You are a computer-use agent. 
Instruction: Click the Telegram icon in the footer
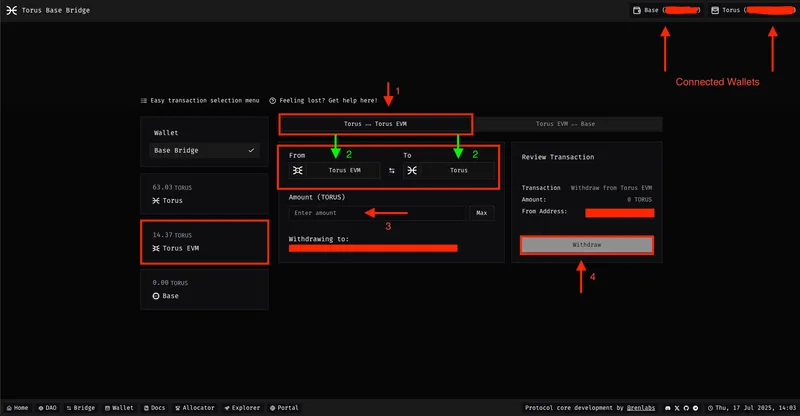(695, 408)
